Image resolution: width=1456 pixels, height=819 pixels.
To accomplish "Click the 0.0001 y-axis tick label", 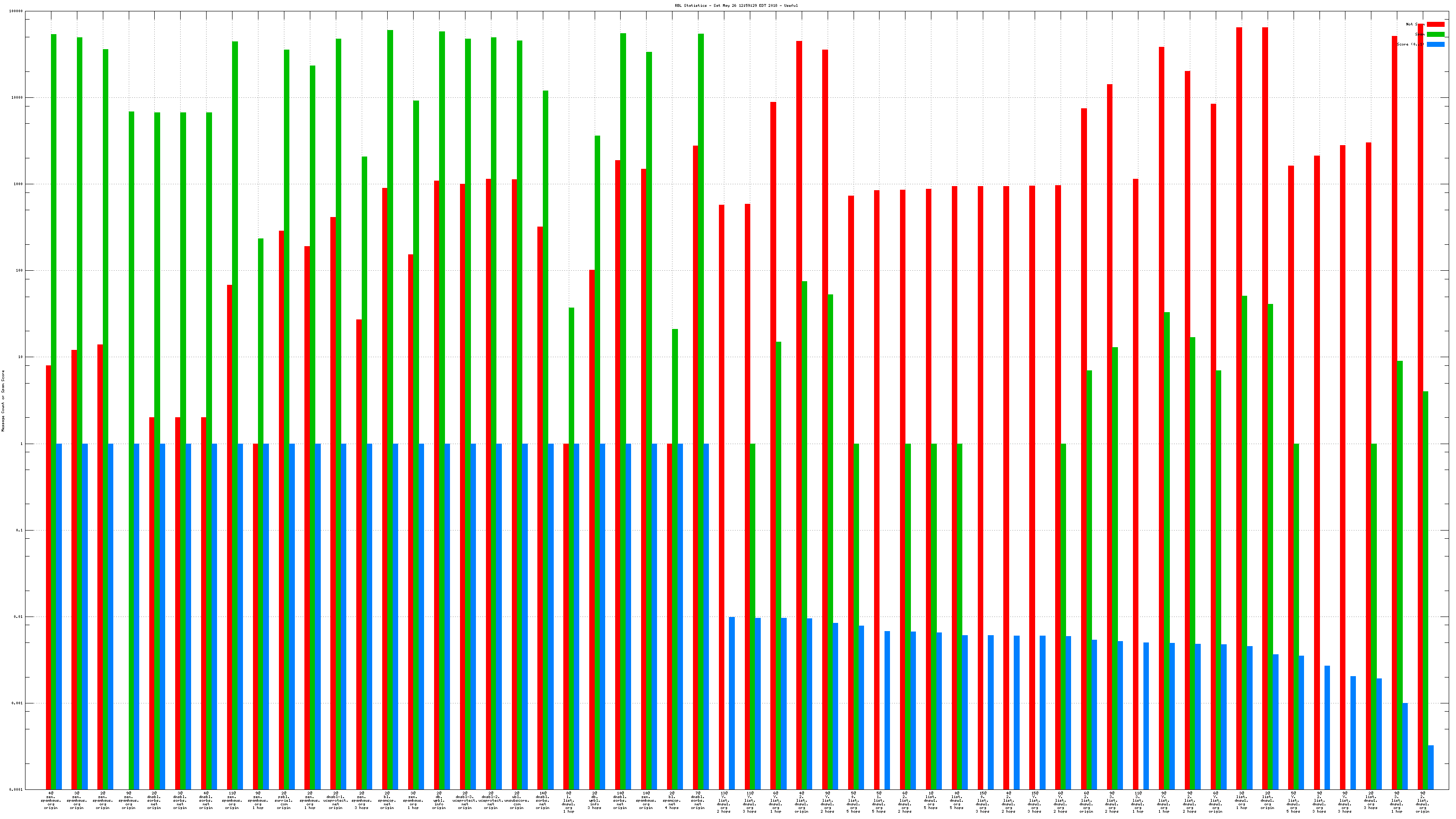I will (16, 789).
